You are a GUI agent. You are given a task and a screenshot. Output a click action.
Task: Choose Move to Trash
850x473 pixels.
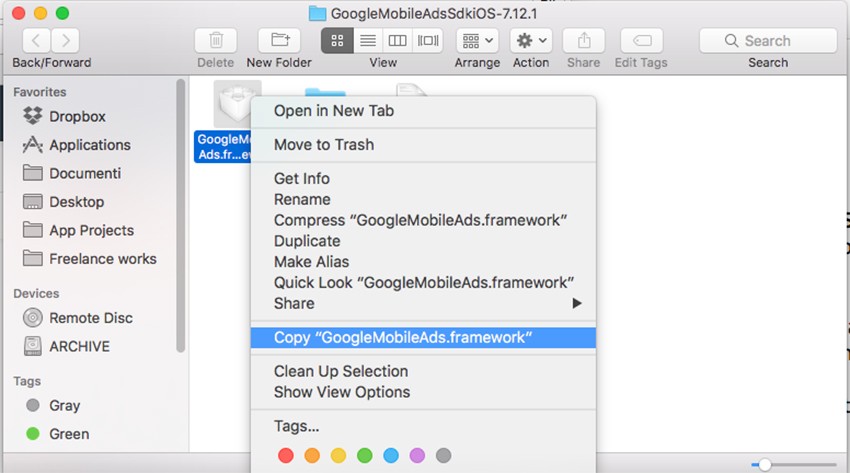pyautogui.click(x=423, y=145)
